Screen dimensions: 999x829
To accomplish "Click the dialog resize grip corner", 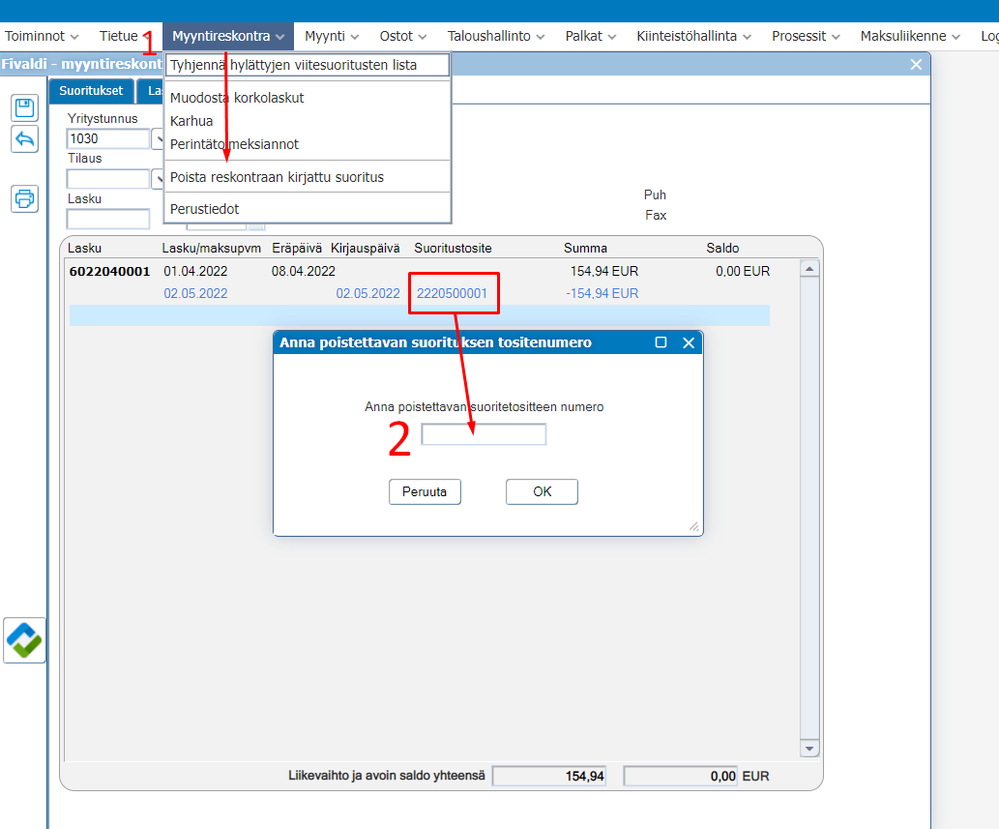I will (694, 526).
